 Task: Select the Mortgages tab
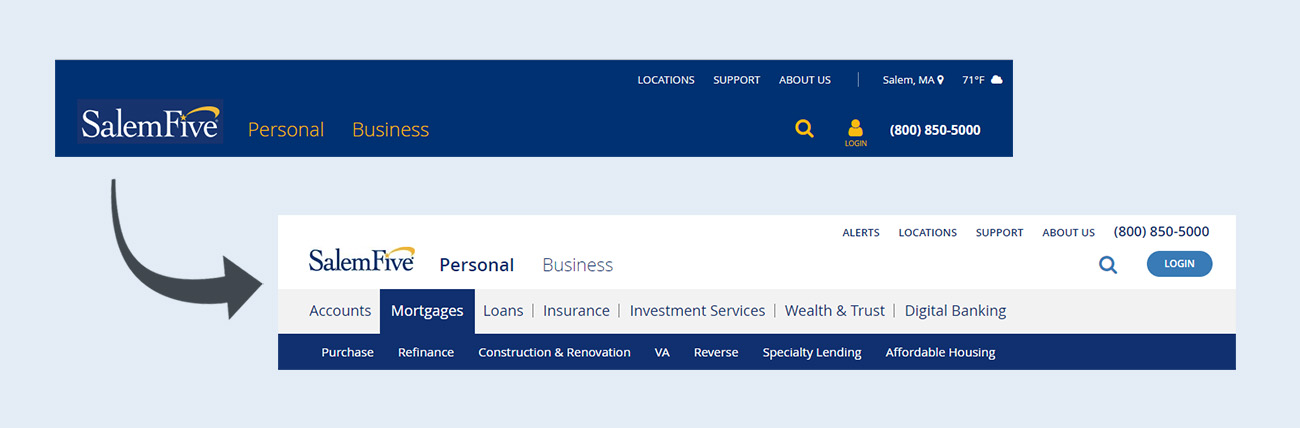point(427,311)
